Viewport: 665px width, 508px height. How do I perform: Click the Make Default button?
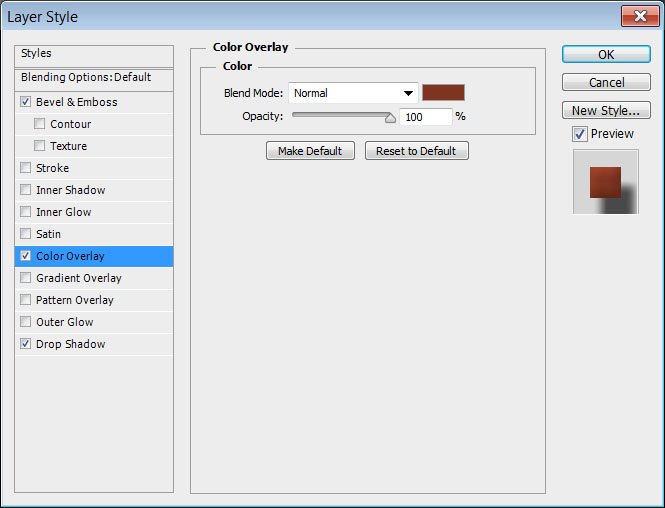click(310, 151)
